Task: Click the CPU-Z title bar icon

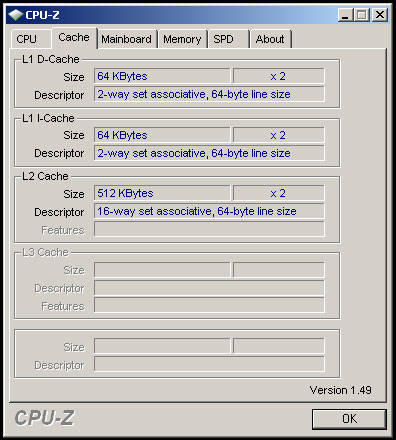Action: 15,15
